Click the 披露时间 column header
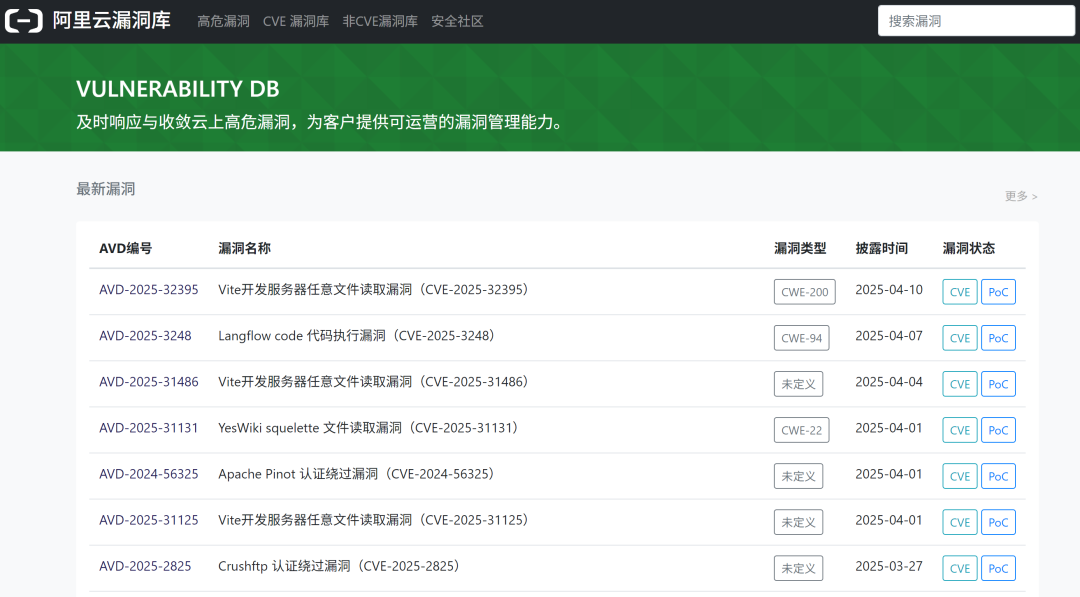The width and height of the screenshot is (1080, 597). pyautogui.click(x=882, y=249)
